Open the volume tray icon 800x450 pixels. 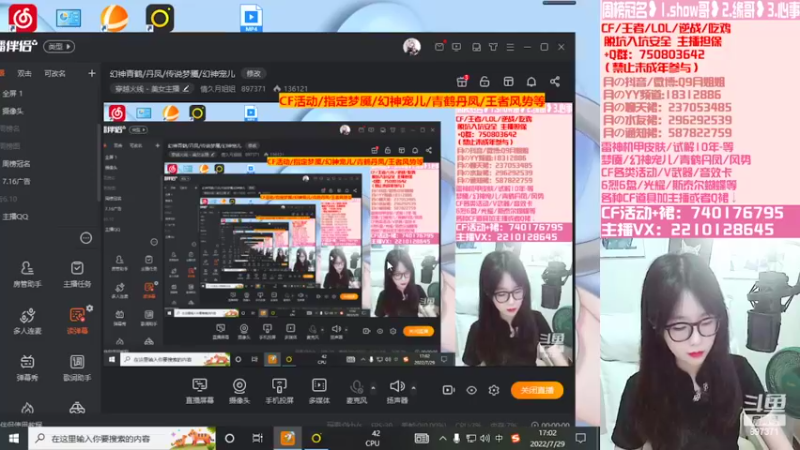click(x=485, y=438)
